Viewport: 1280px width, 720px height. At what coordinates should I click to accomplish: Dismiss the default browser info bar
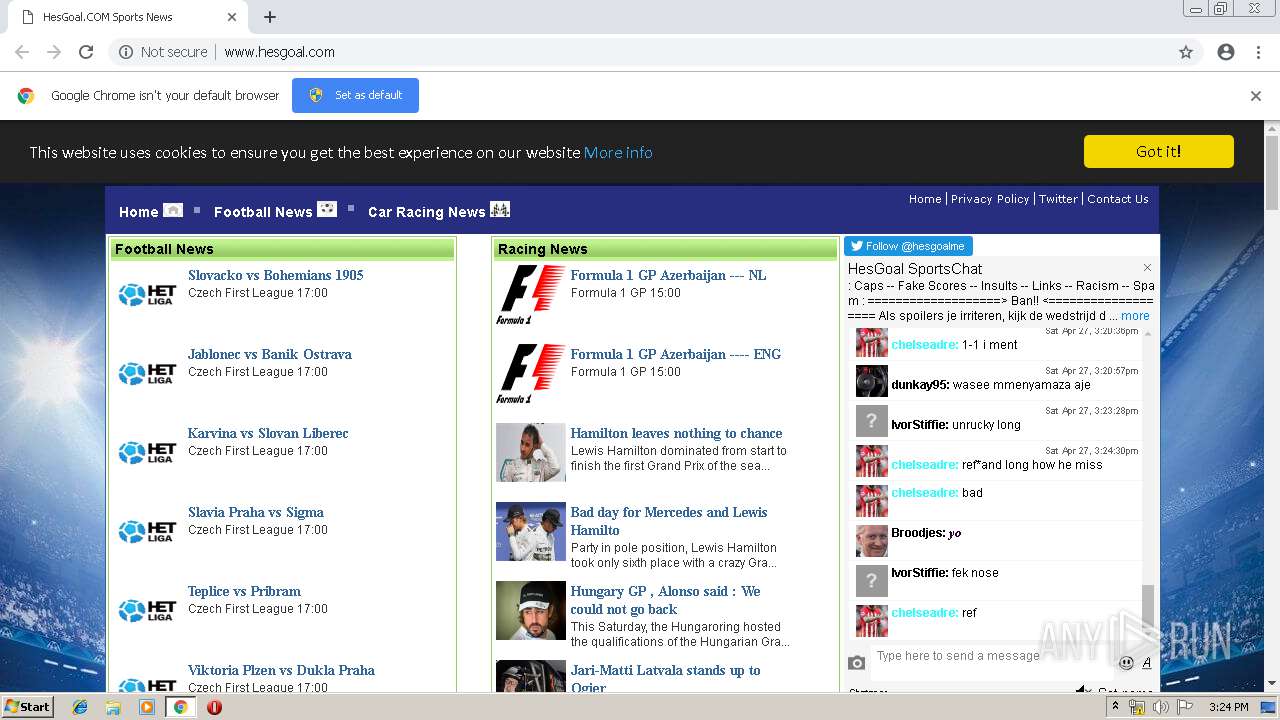pyautogui.click(x=1256, y=96)
